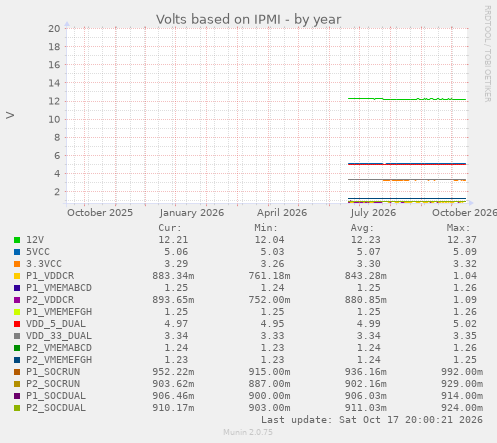
Task: Click the P1_SOCRUN current value 952.22m
Action: tap(173, 372)
